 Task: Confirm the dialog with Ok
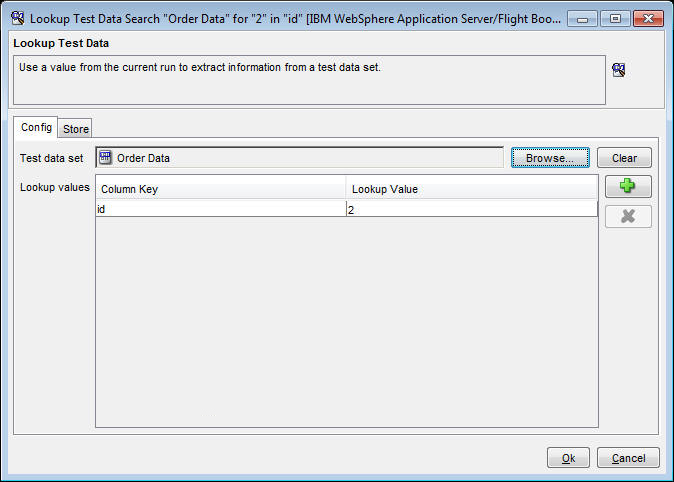[x=568, y=458]
